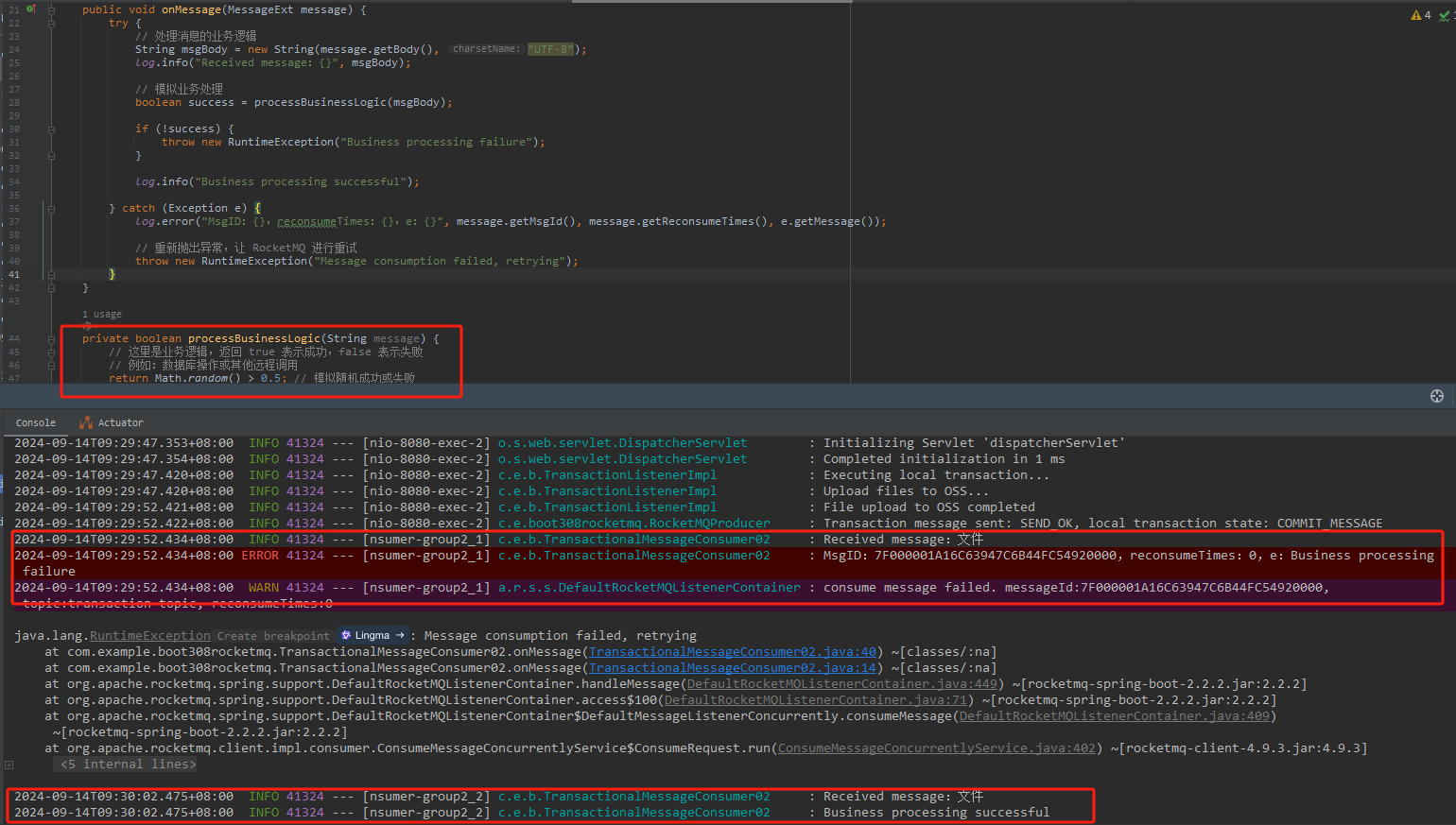This screenshot has width=1456, height=825.
Task: Click 'c.e.boot308rocketmq.RocketMQProducer' logger name
Action: [x=634, y=524]
